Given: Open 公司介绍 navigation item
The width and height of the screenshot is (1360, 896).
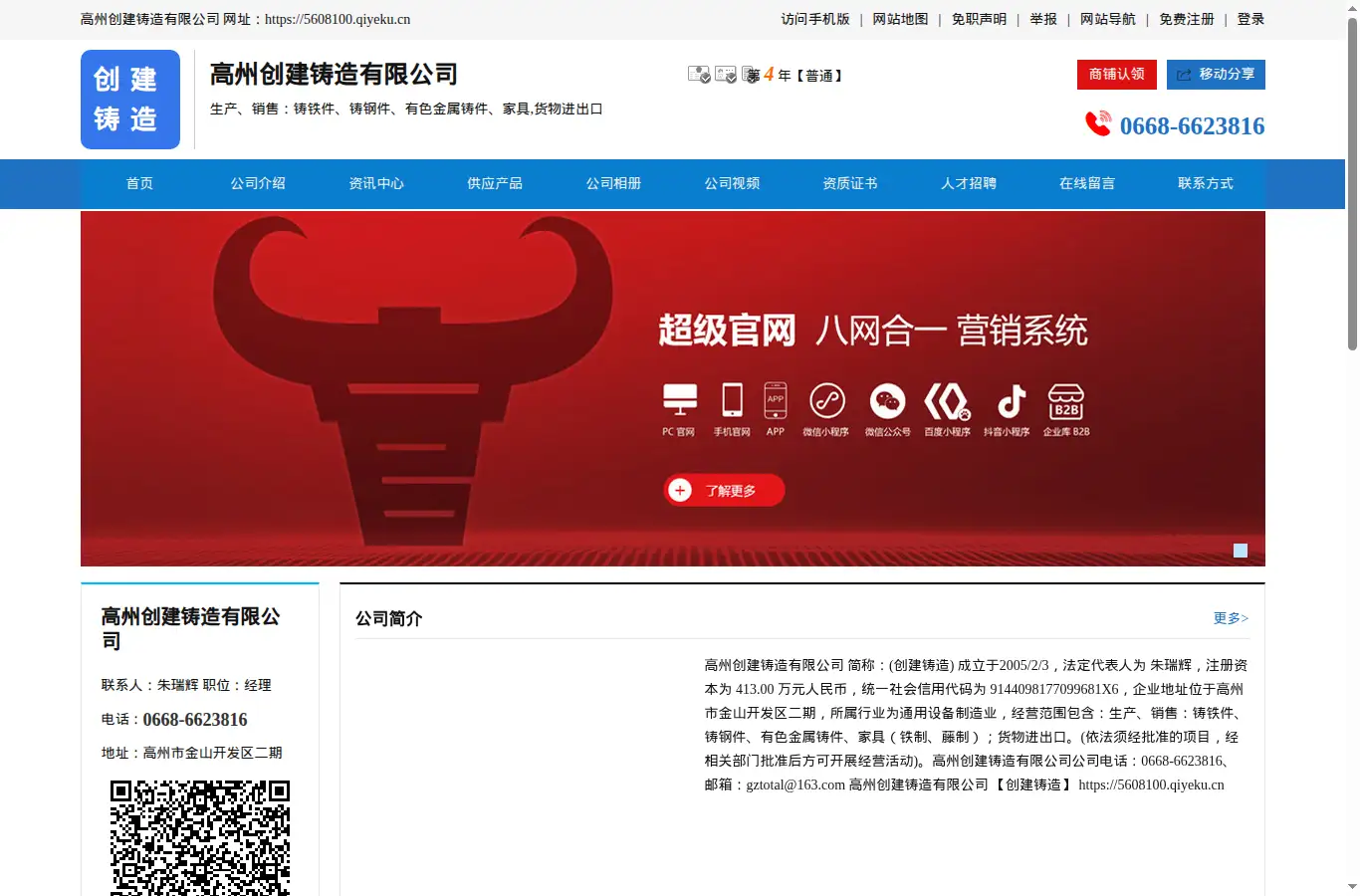Looking at the screenshot, I should pyautogui.click(x=258, y=183).
